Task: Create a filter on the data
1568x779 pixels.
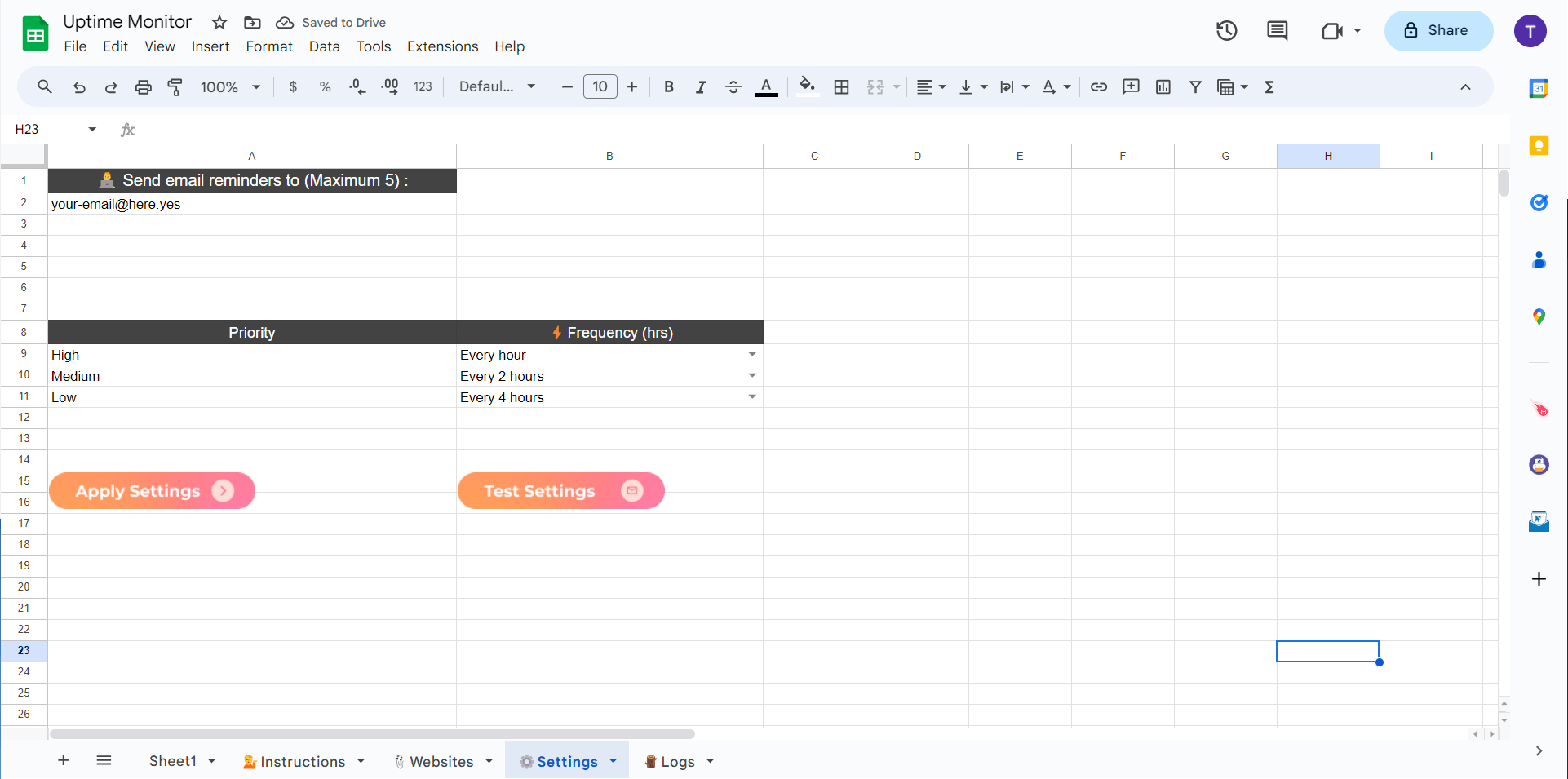Action: [1194, 86]
